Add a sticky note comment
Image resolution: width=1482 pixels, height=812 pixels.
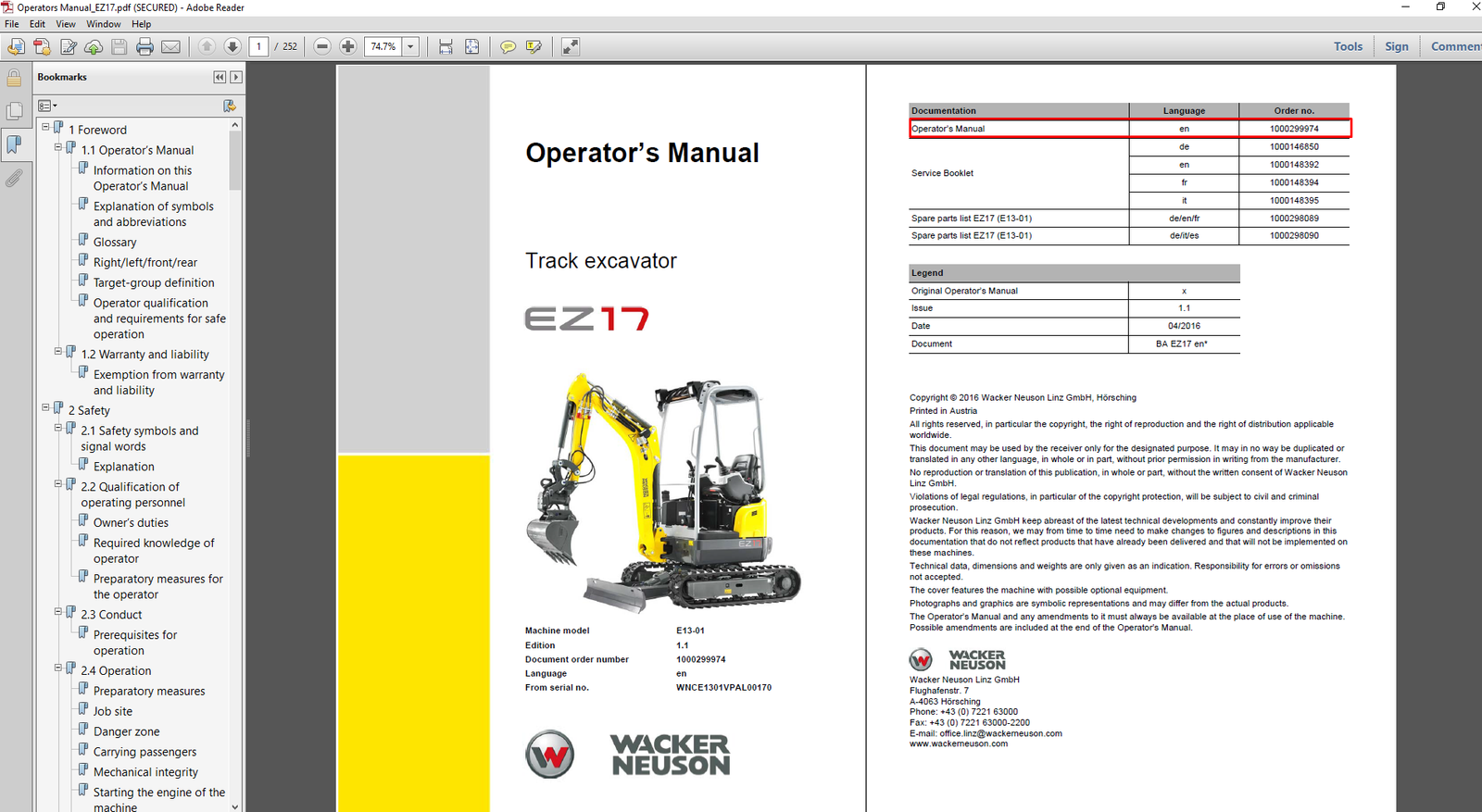click(508, 46)
